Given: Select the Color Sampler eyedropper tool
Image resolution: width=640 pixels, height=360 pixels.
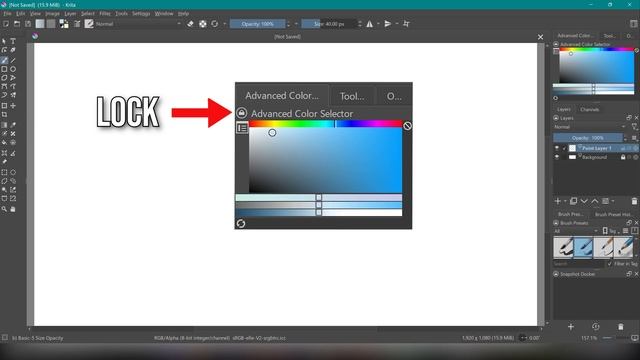Looking at the screenshot, I should (x=13, y=125).
